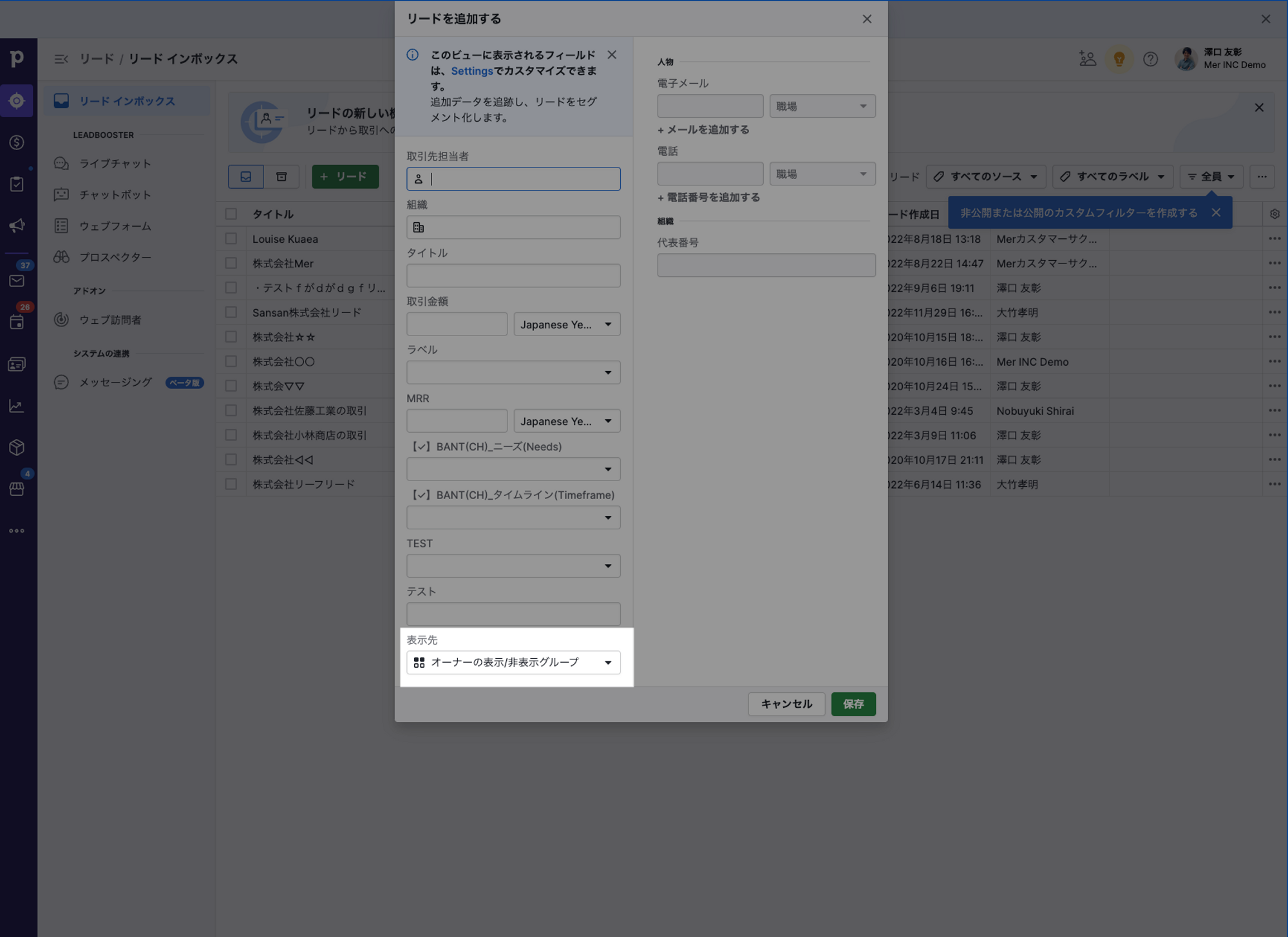Open Leads via target sidebar icon
The width and height of the screenshot is (1288, 937).
(x=17, y=101)
